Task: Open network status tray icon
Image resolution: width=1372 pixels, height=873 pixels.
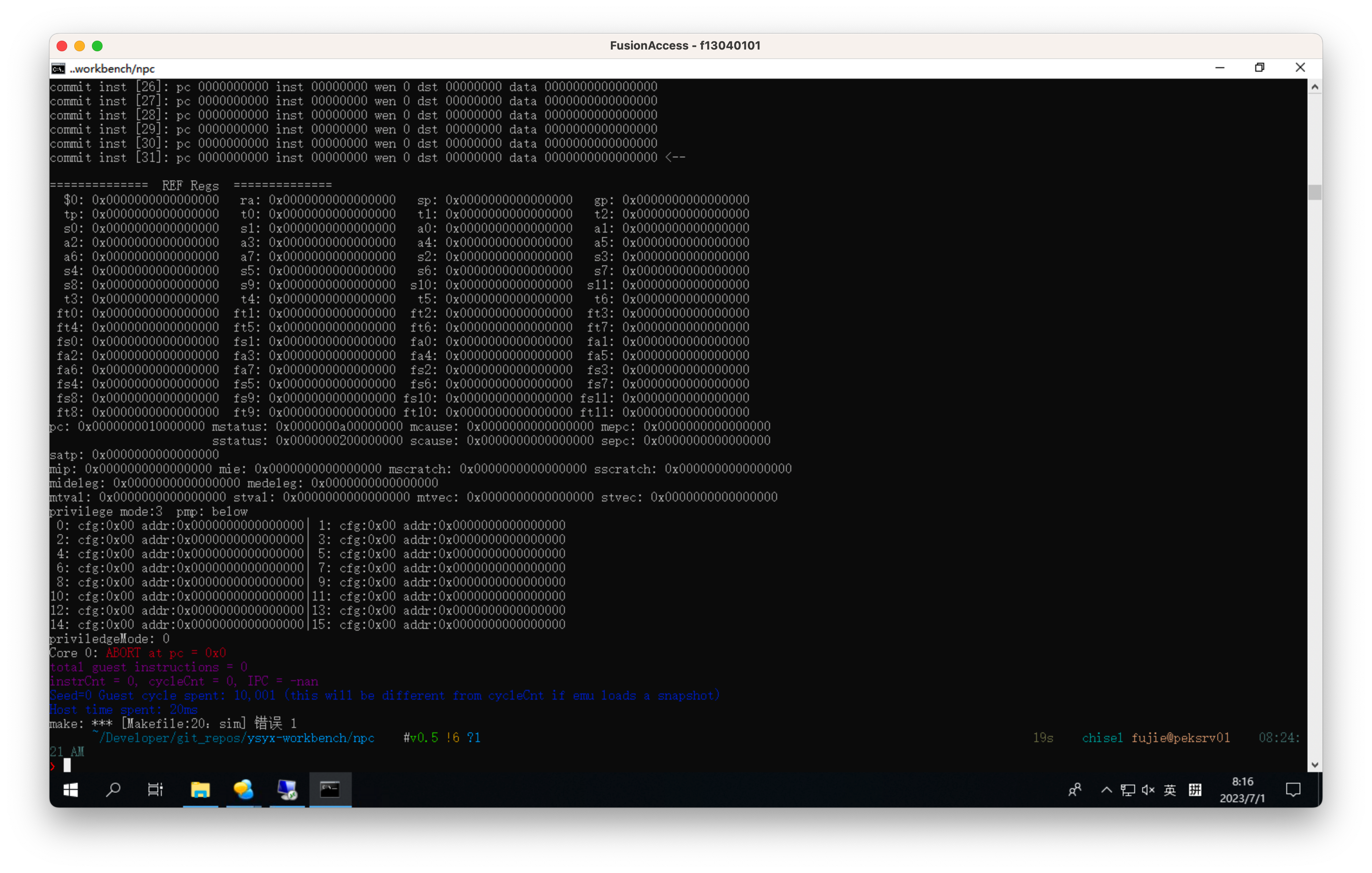Action: 1128,790
